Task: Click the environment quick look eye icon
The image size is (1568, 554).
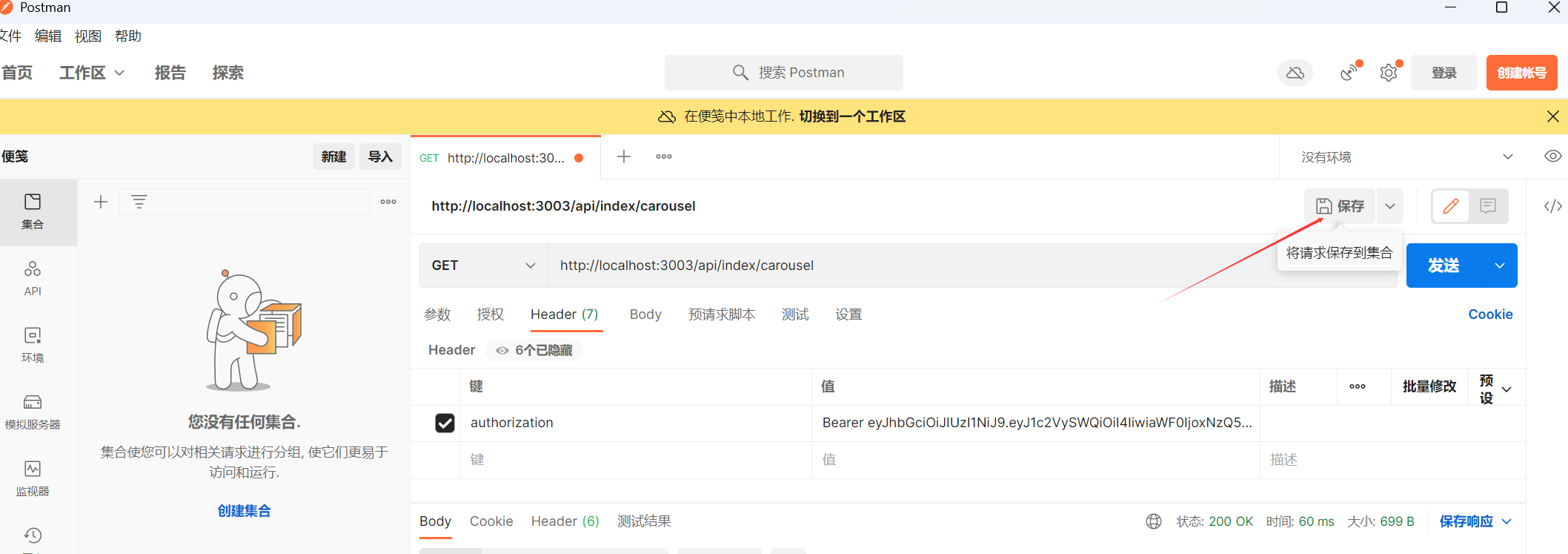Action: point(1552,156)
